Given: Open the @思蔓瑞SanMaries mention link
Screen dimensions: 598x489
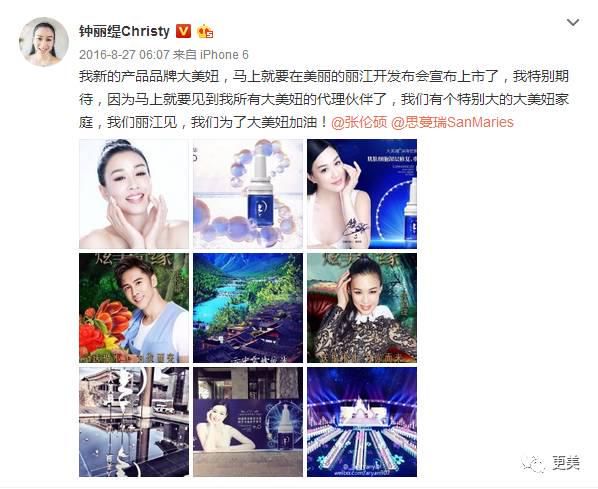Looking at the screenshot, I should click(x=452, y=122).
